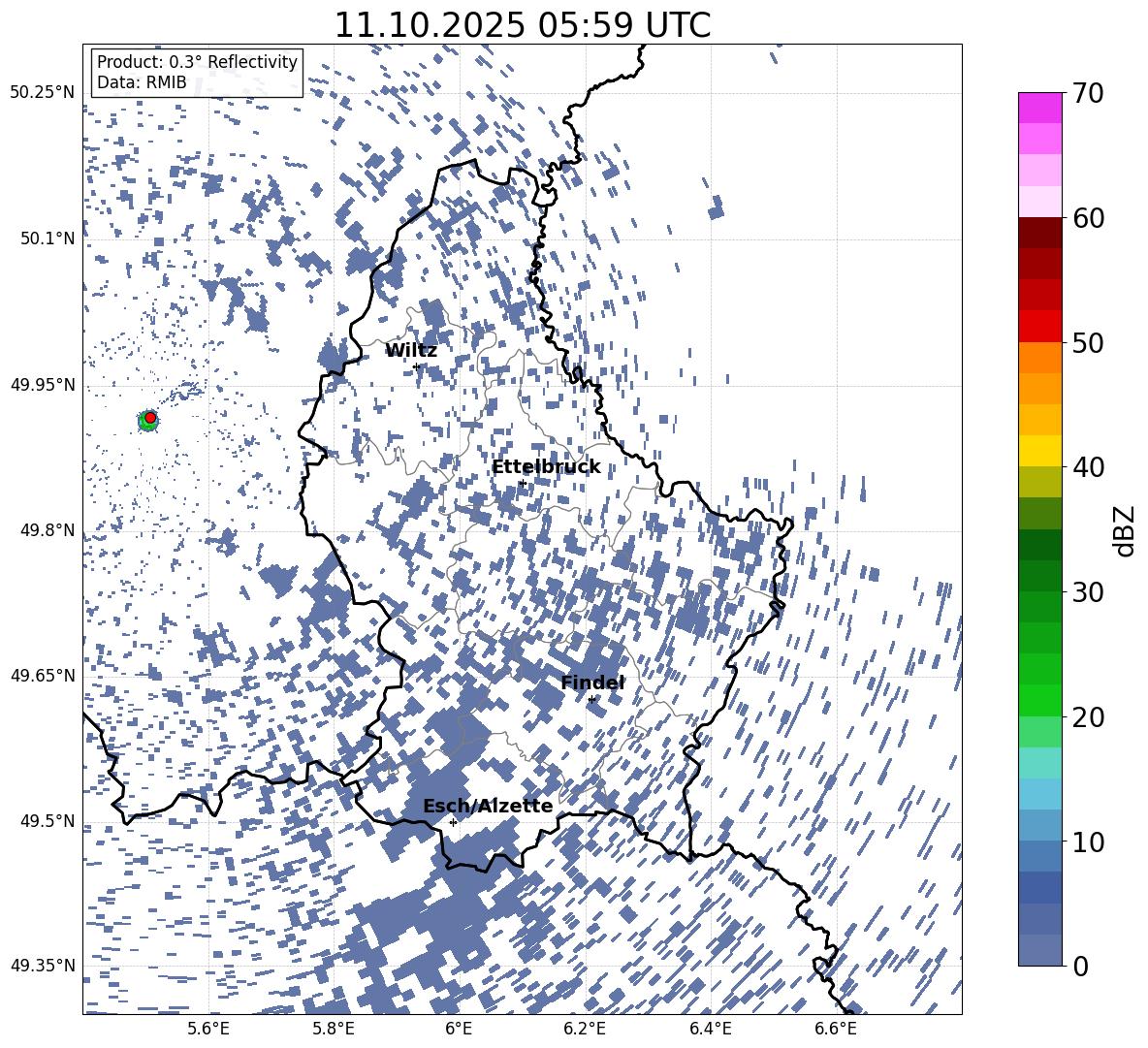1148x1048 pixels.
Task: Click the map title 11.10.2025 05:59 UTC
Action: point(522,25)
